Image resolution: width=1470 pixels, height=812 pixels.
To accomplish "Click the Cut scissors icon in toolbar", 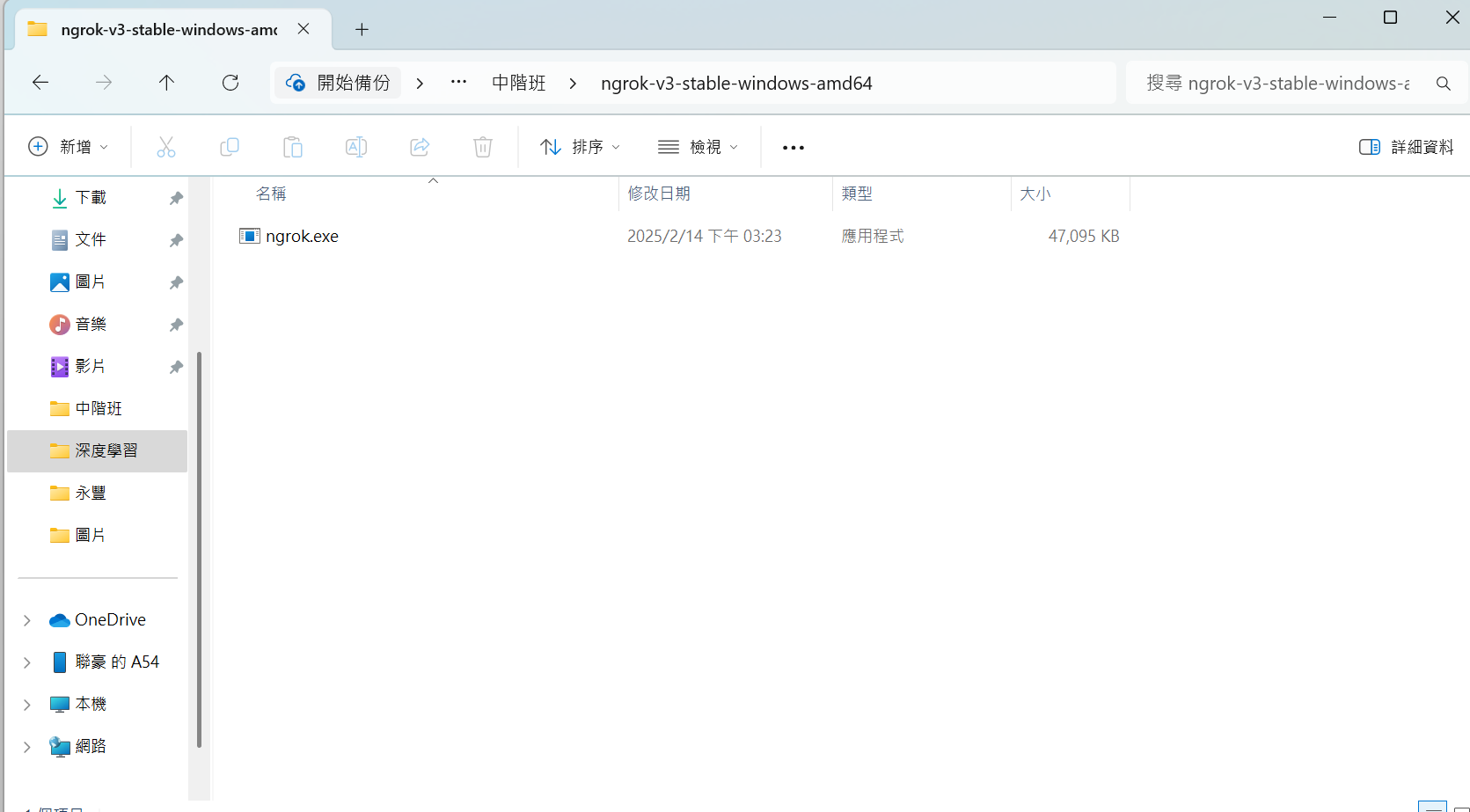I will pos(165,147).
